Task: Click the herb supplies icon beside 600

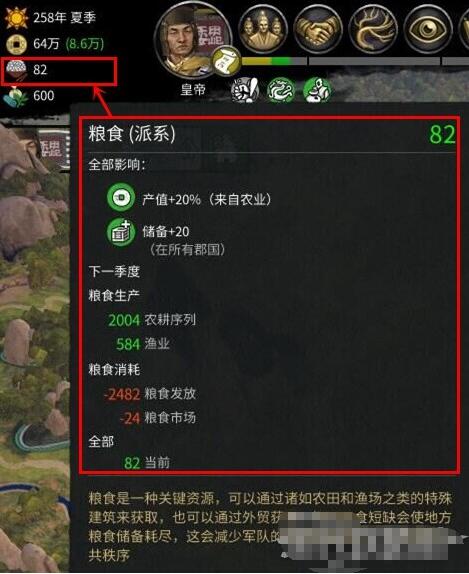Action: pyautogui.click(x=15, y=96)
